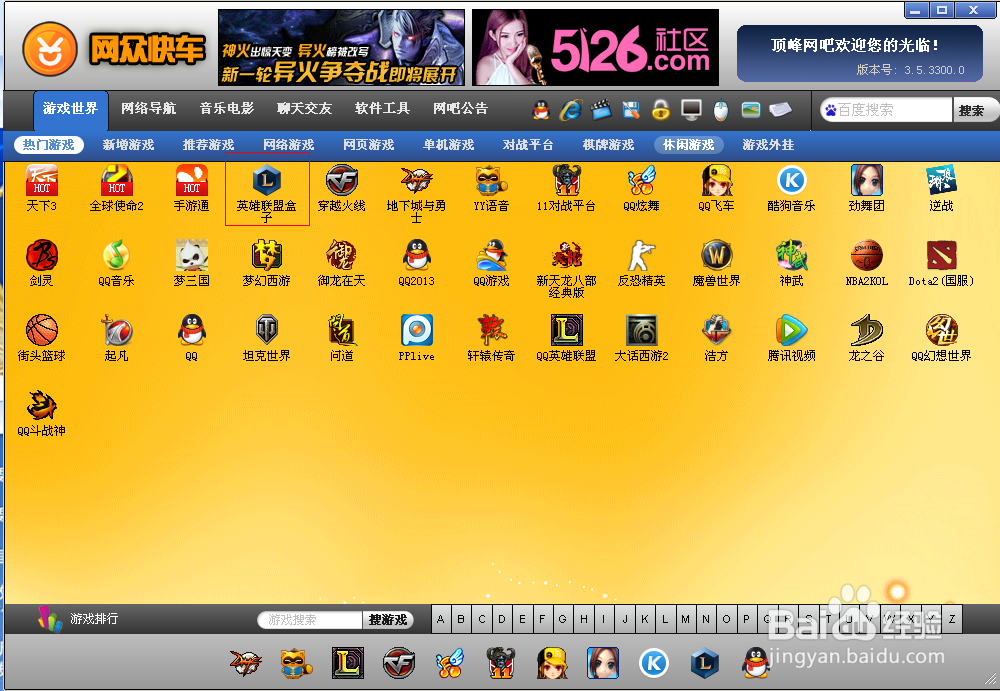The height and width of the screenshot is (691, 1000).
Task: Open 酷狗音乐 in the games grid
Action: point(791,188)
